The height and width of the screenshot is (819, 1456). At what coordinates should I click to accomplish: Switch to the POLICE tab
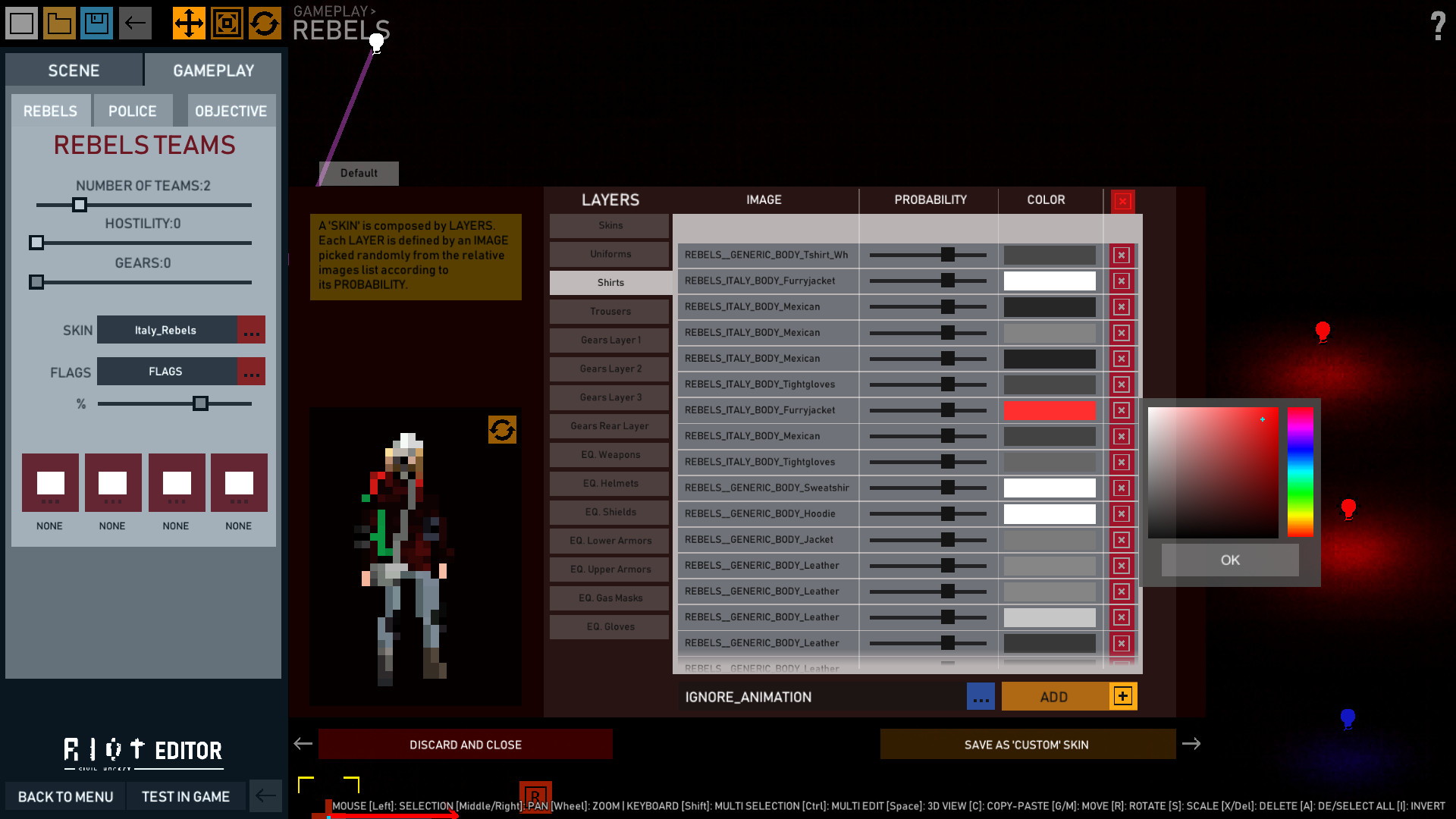pyautogui.click(x=132, y=111)
